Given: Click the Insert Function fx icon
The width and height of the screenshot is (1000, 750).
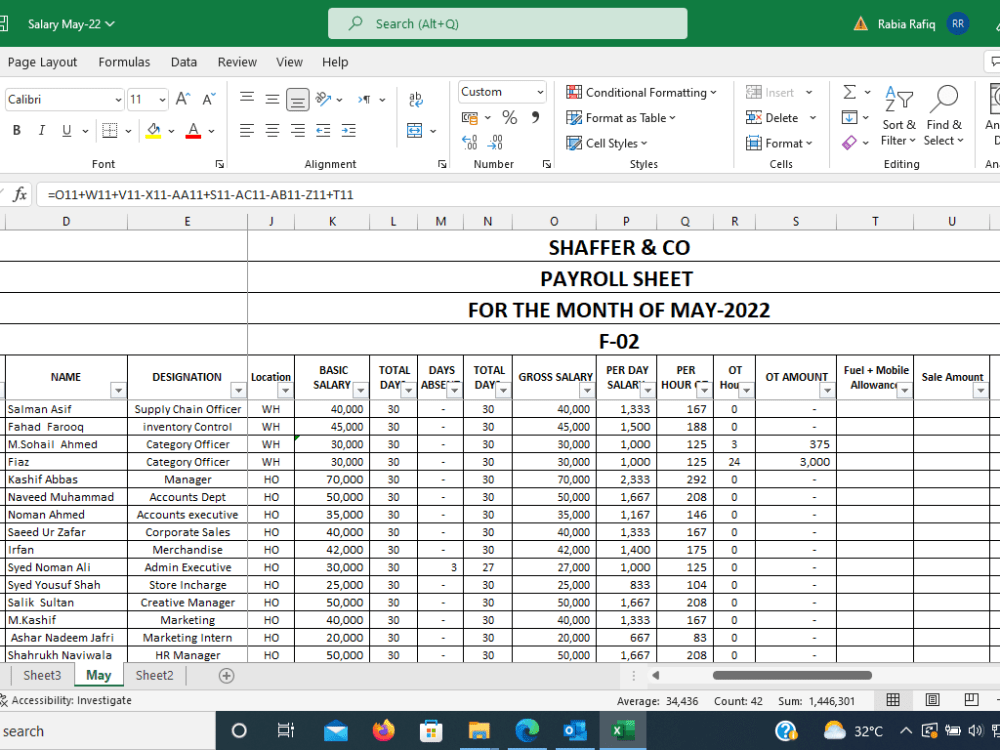Looking at the screenshot, I should (x=20, y=194).
